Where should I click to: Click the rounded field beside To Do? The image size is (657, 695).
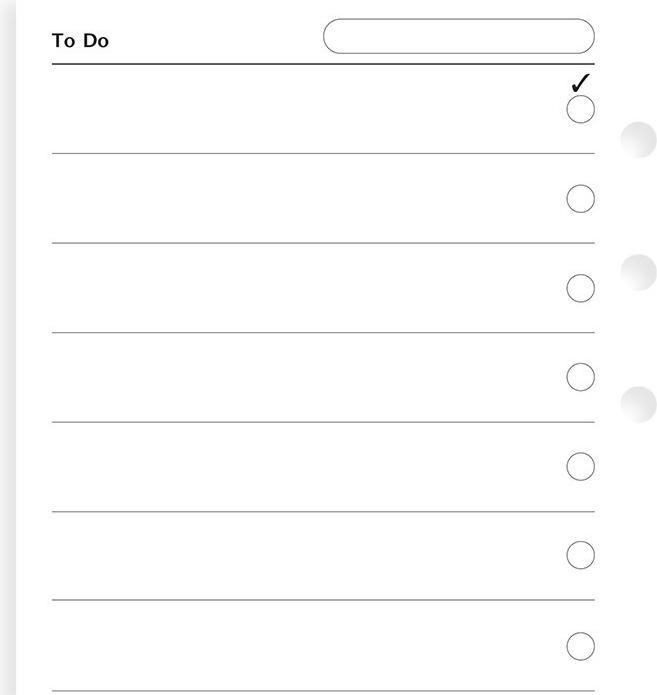point(459,36)
